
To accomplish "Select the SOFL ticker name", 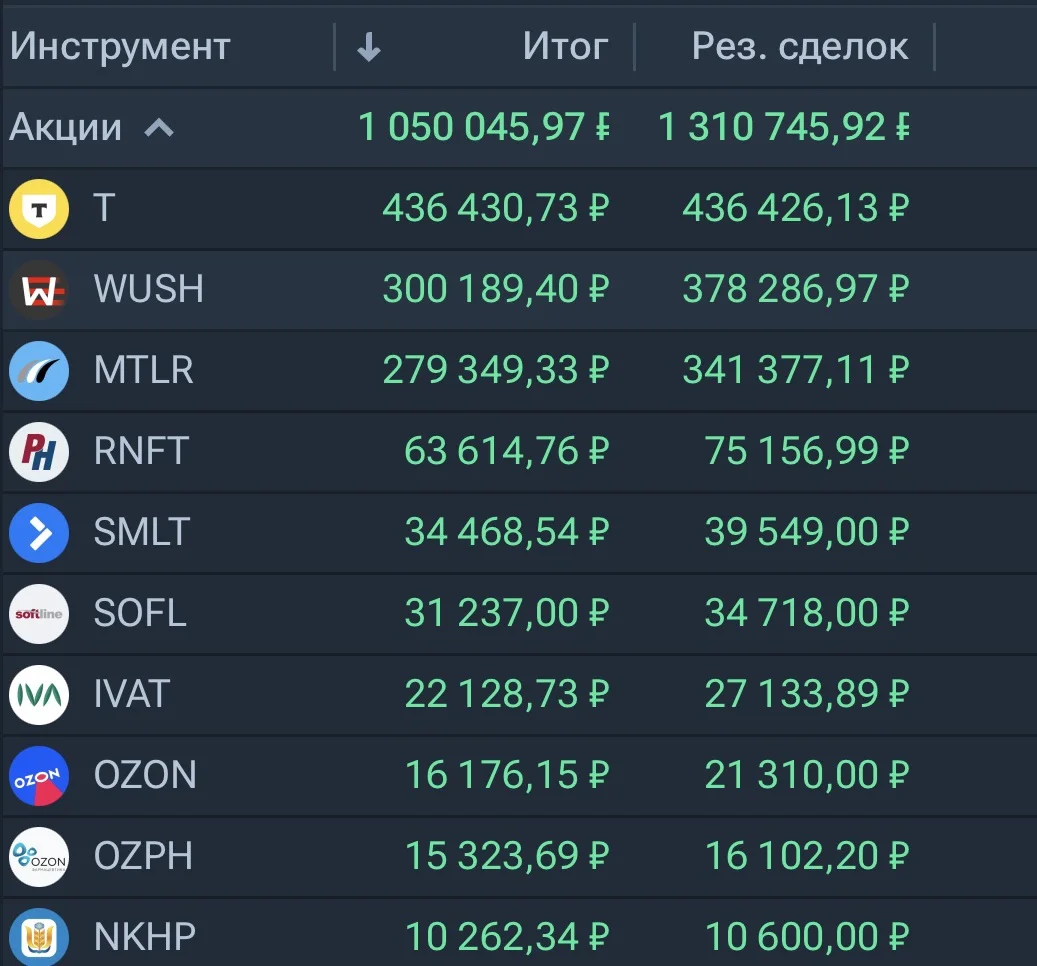I will 140,613.
